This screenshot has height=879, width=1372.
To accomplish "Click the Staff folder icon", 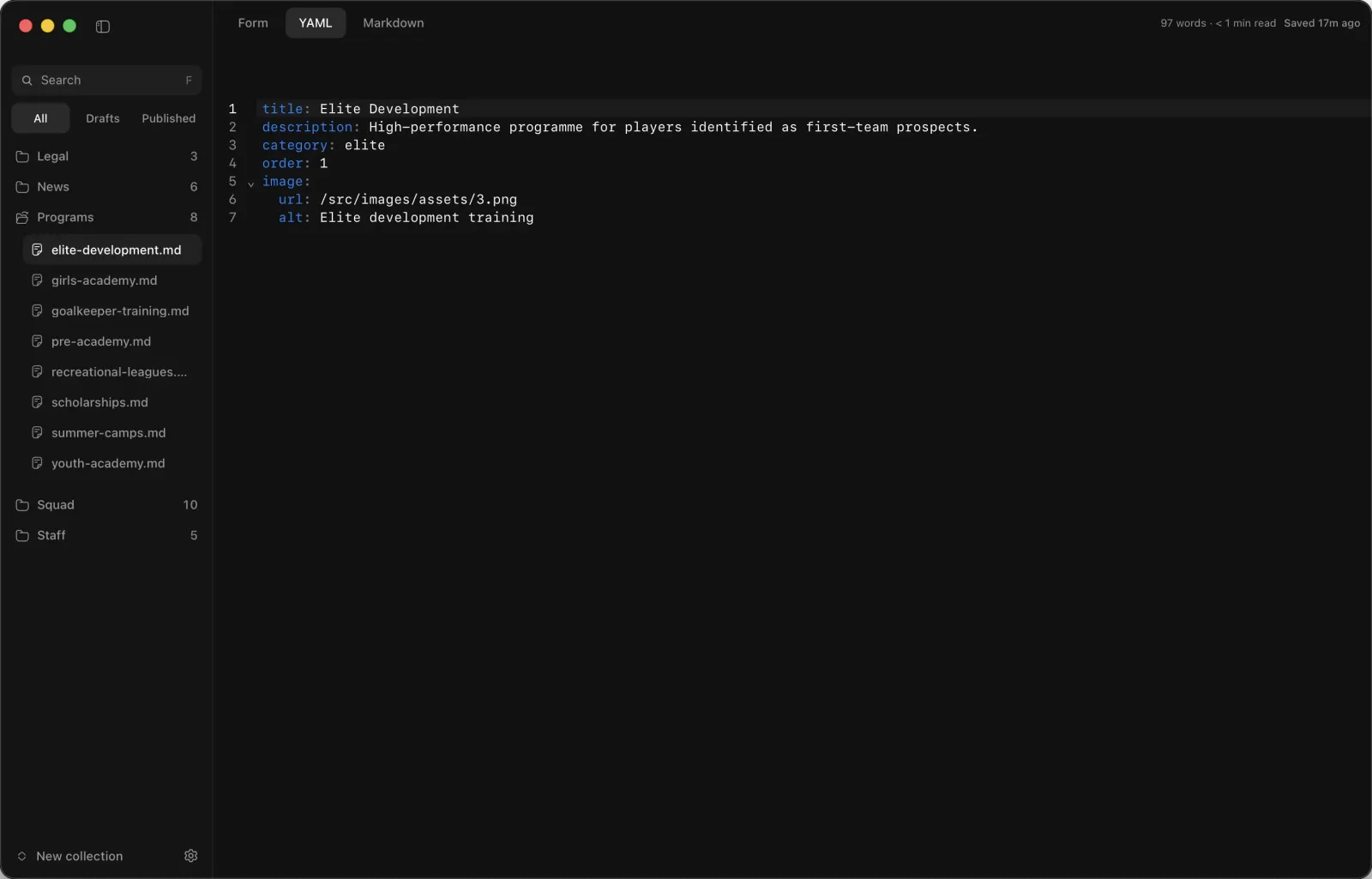I will pos(22,535).
